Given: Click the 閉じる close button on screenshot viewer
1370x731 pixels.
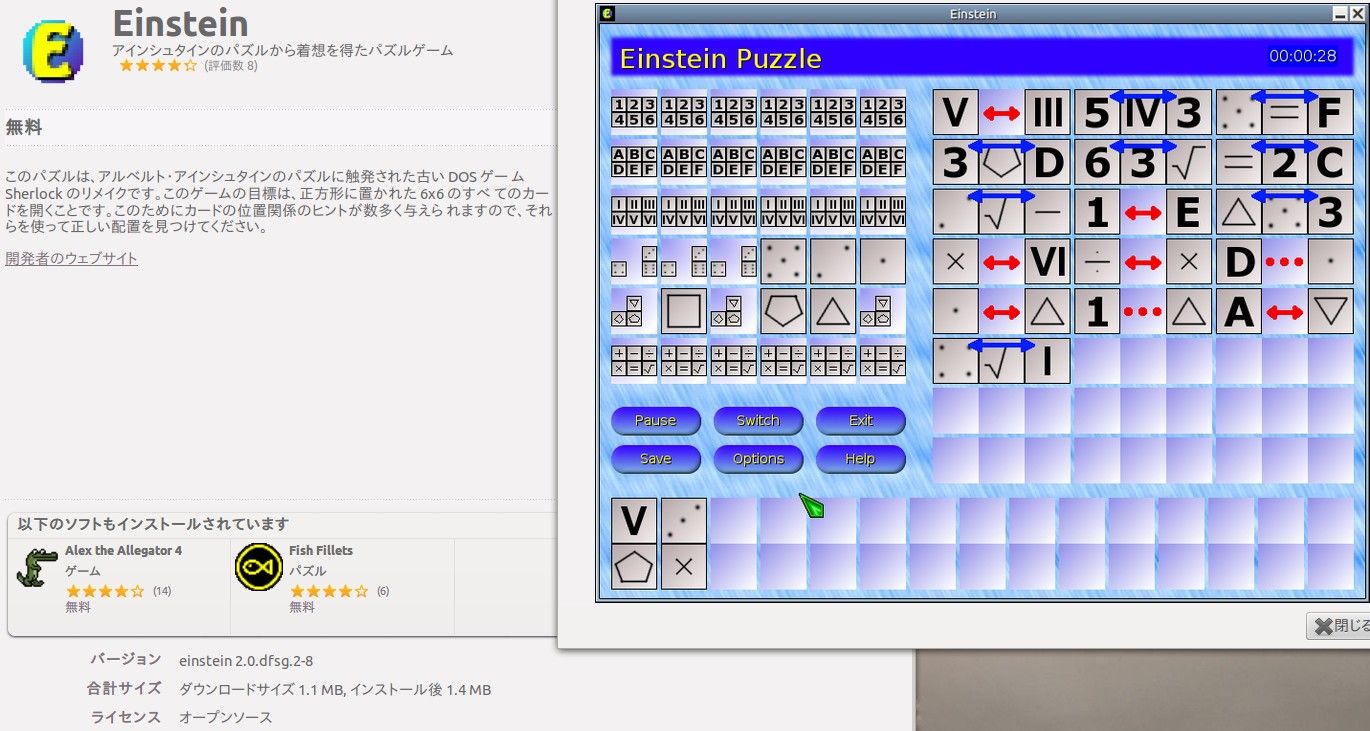Looking at the screenshot, I should [1339, 626].
